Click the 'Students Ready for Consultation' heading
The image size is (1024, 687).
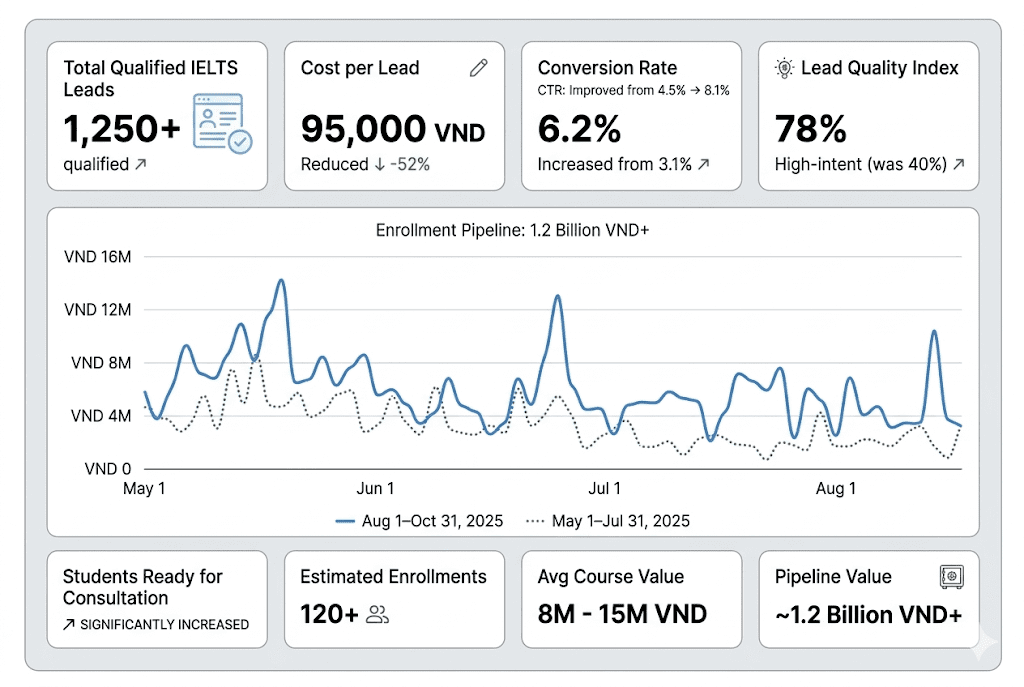(x=142, y=587)
